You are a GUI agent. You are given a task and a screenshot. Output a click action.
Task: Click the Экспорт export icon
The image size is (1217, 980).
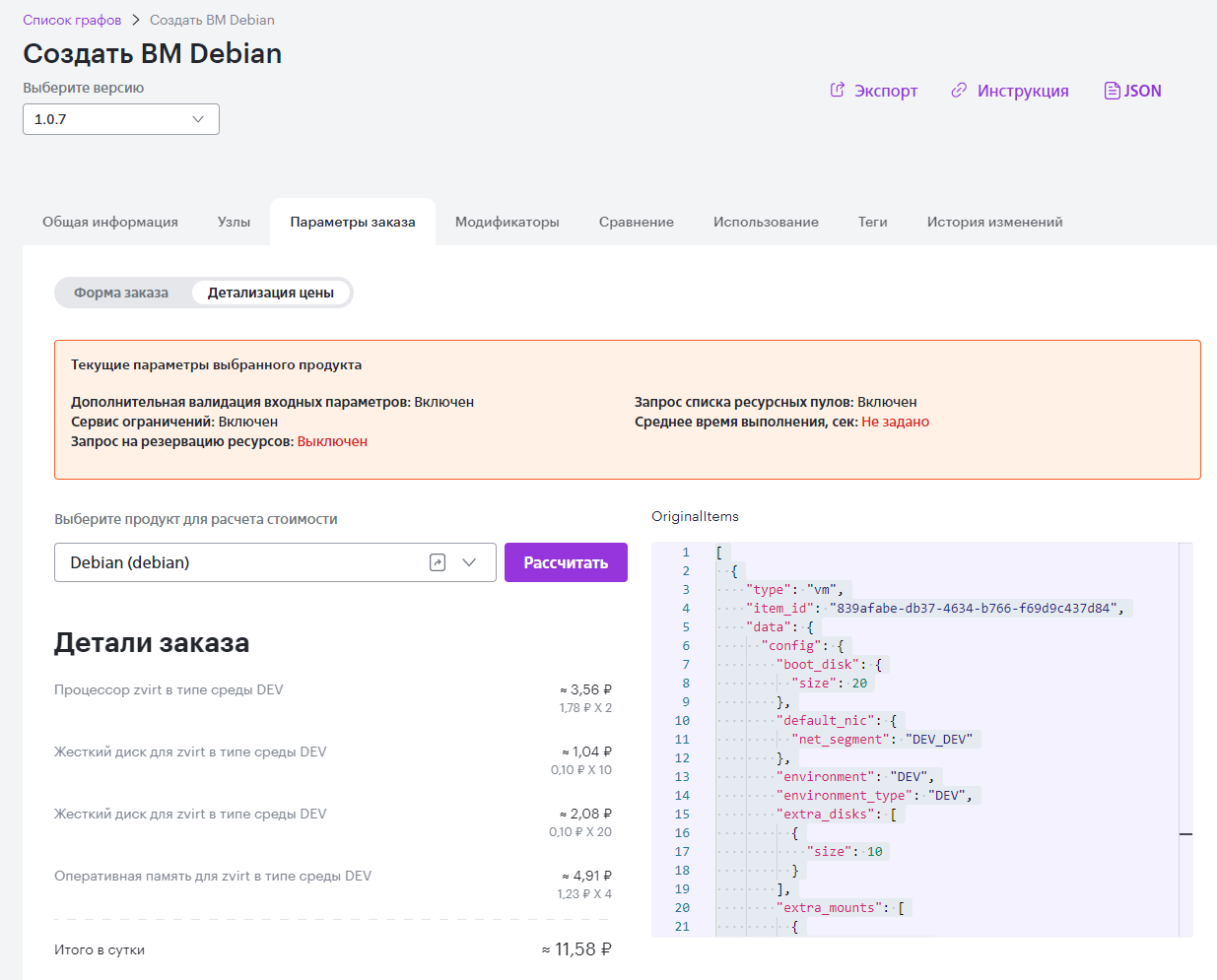tap(838, 90)
